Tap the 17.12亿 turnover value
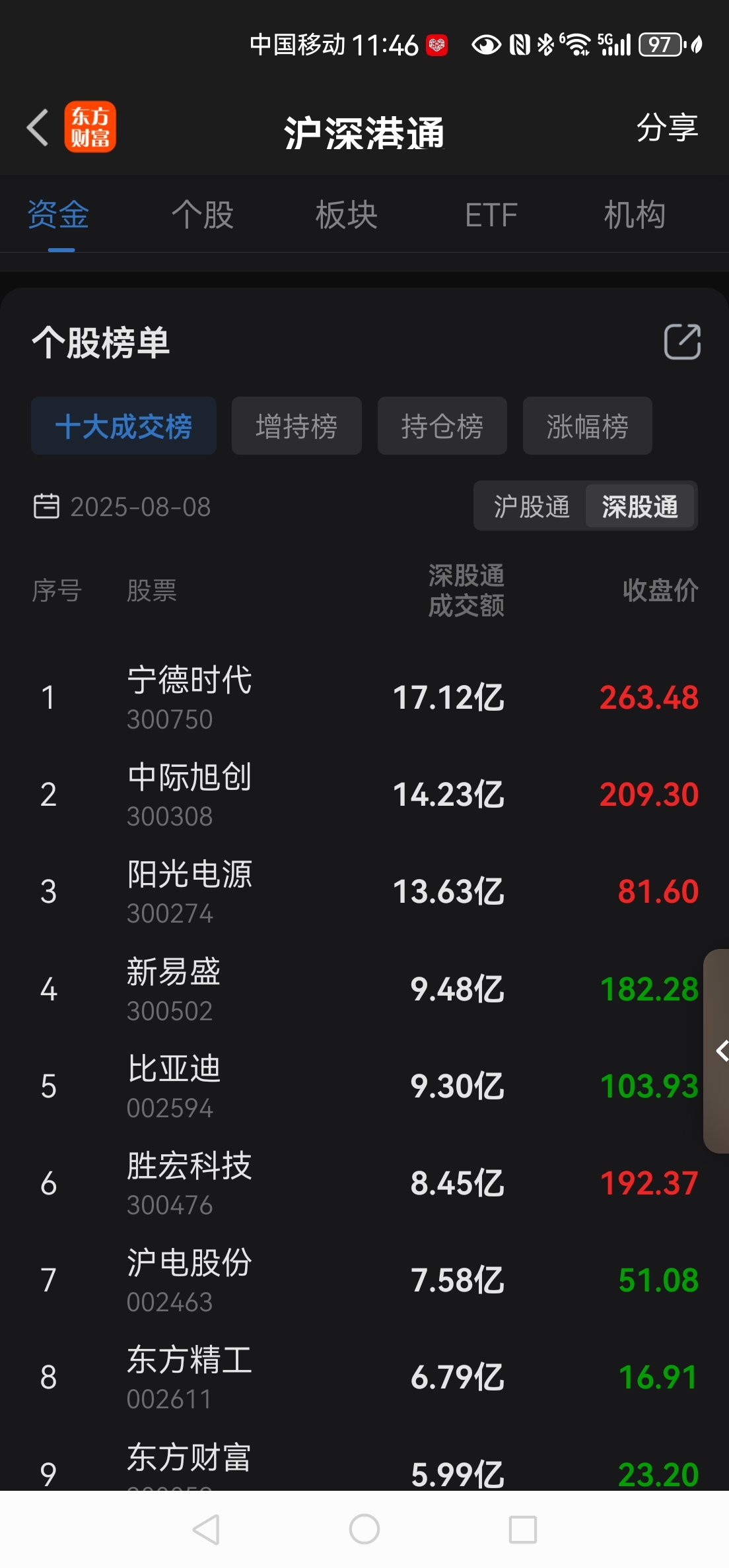Viewport: 729px width, 1568px height. (449, 698)
